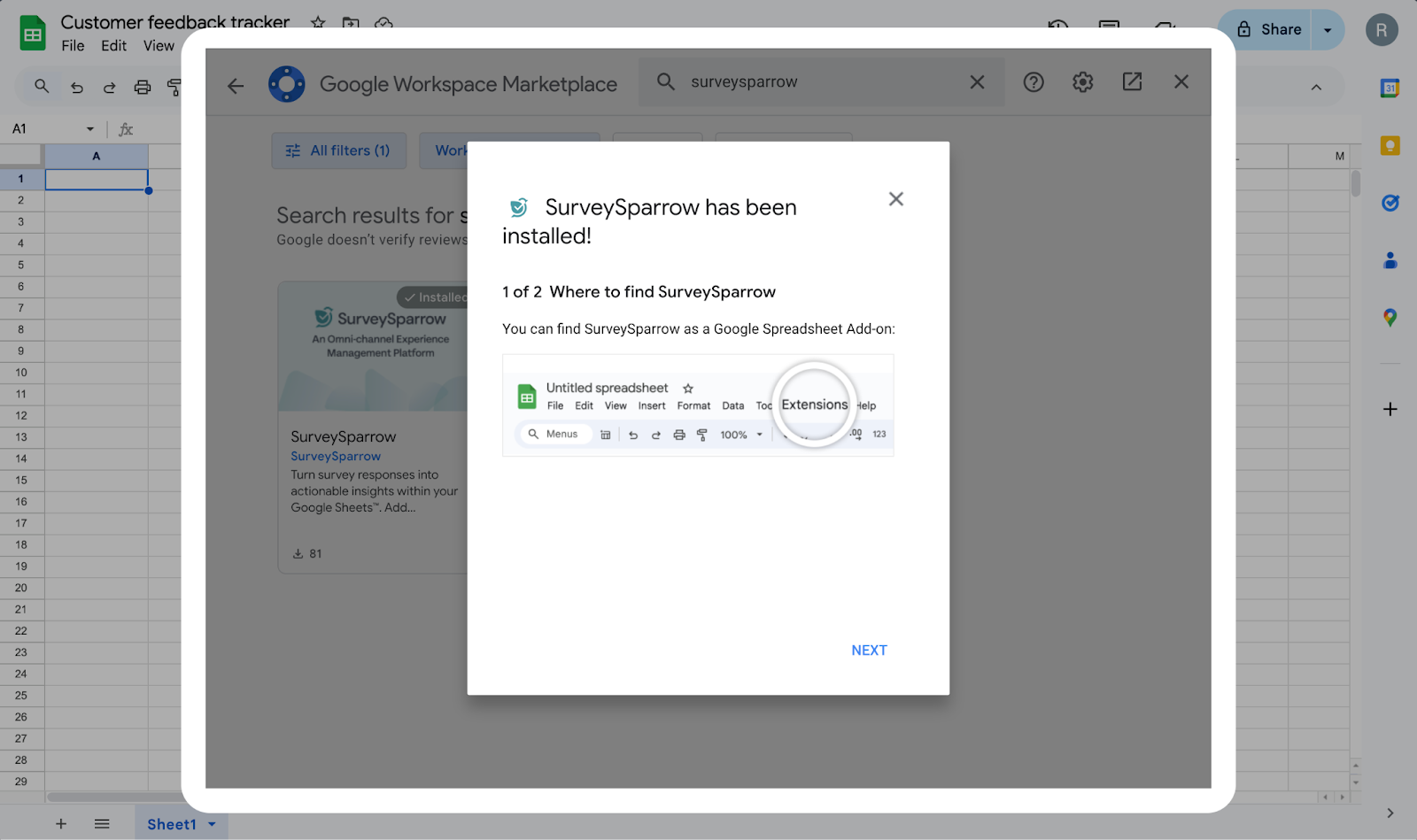Open the Edit menu
Viewport: 1417px width, 840px height.
(x=113, y=46)
